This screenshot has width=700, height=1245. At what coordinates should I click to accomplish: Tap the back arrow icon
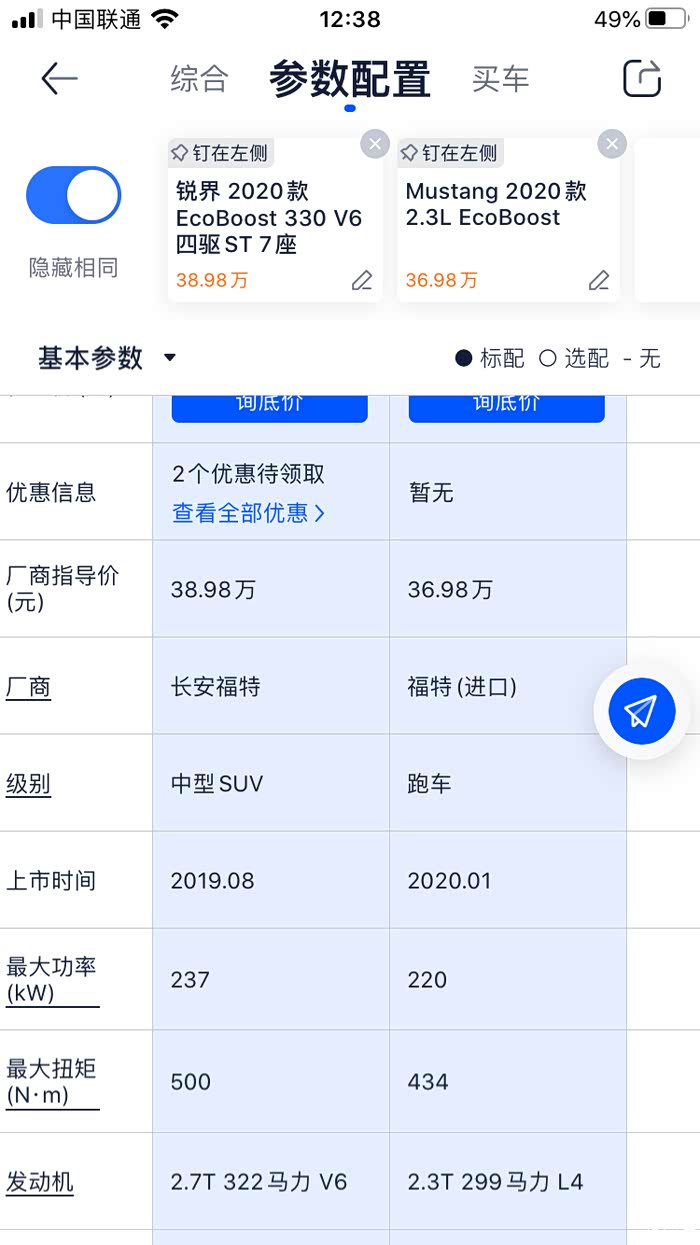[59, 79]
